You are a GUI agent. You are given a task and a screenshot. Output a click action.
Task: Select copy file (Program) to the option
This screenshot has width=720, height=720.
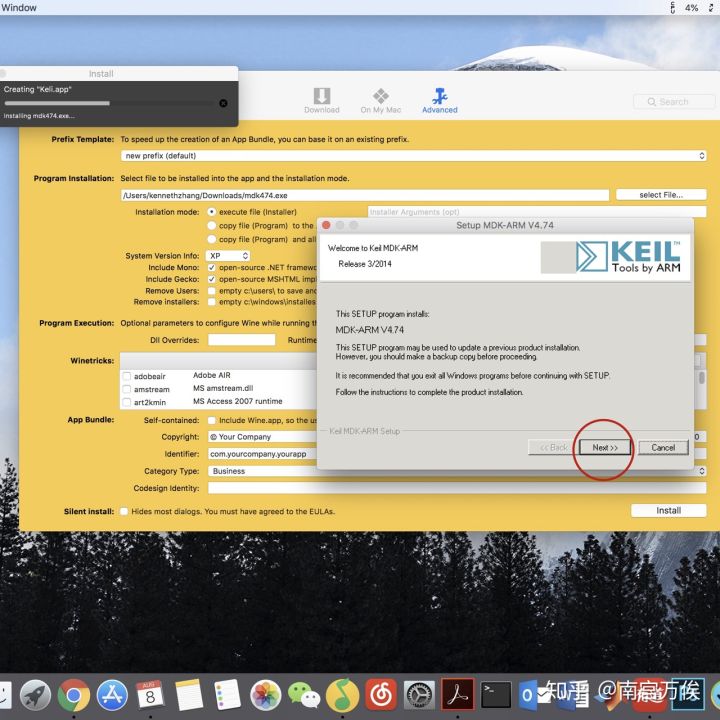212,225
